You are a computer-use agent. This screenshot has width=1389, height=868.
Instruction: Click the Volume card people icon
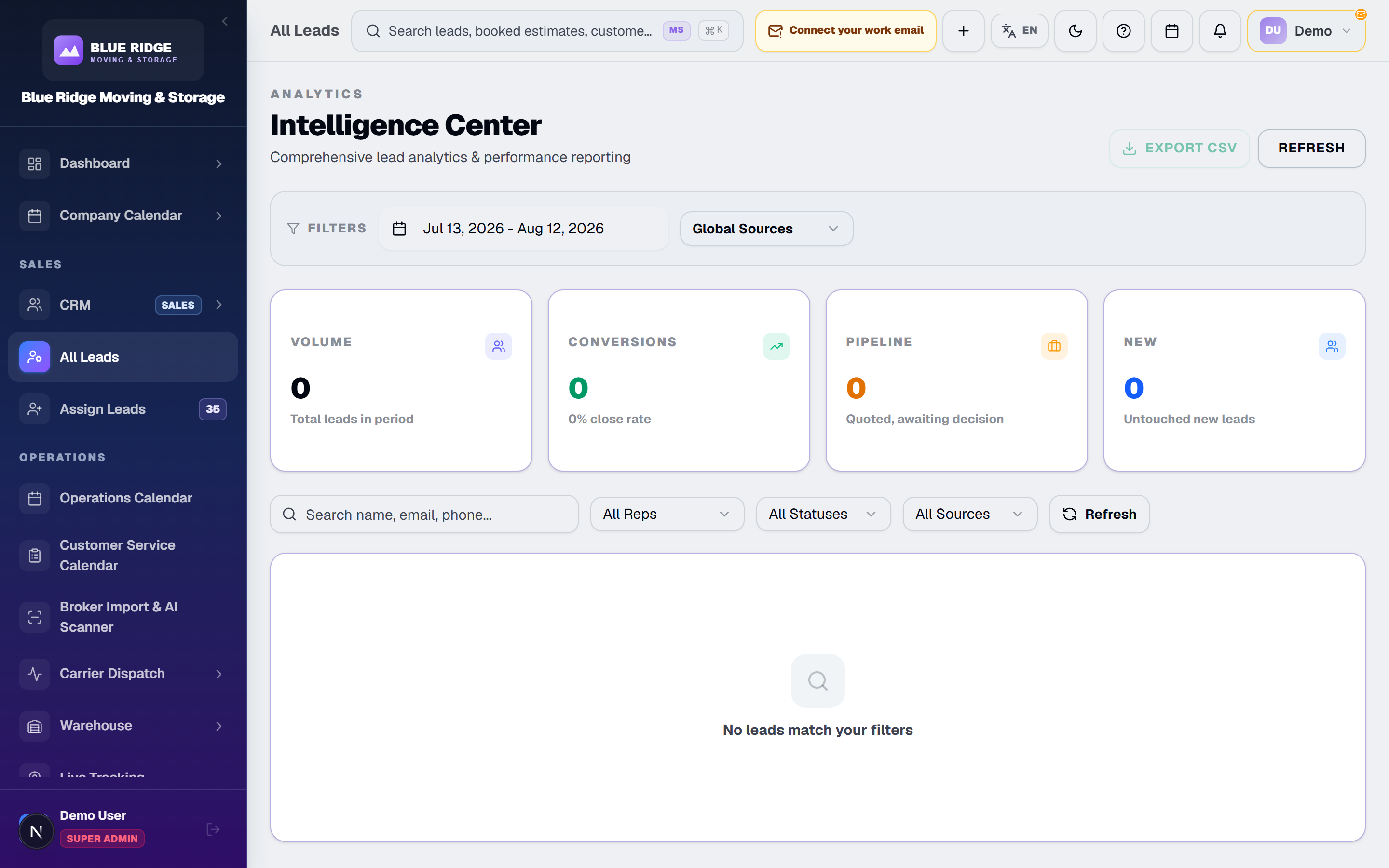pyautogui.click(x=498, y=346)
